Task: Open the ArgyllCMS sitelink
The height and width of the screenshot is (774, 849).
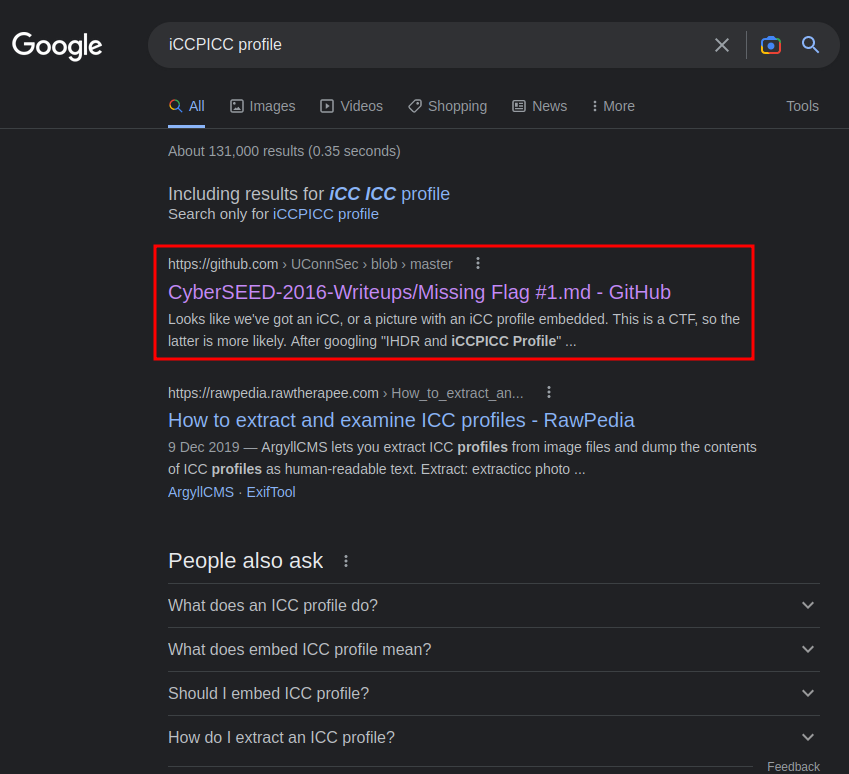Action: click(x=201, y=492)
